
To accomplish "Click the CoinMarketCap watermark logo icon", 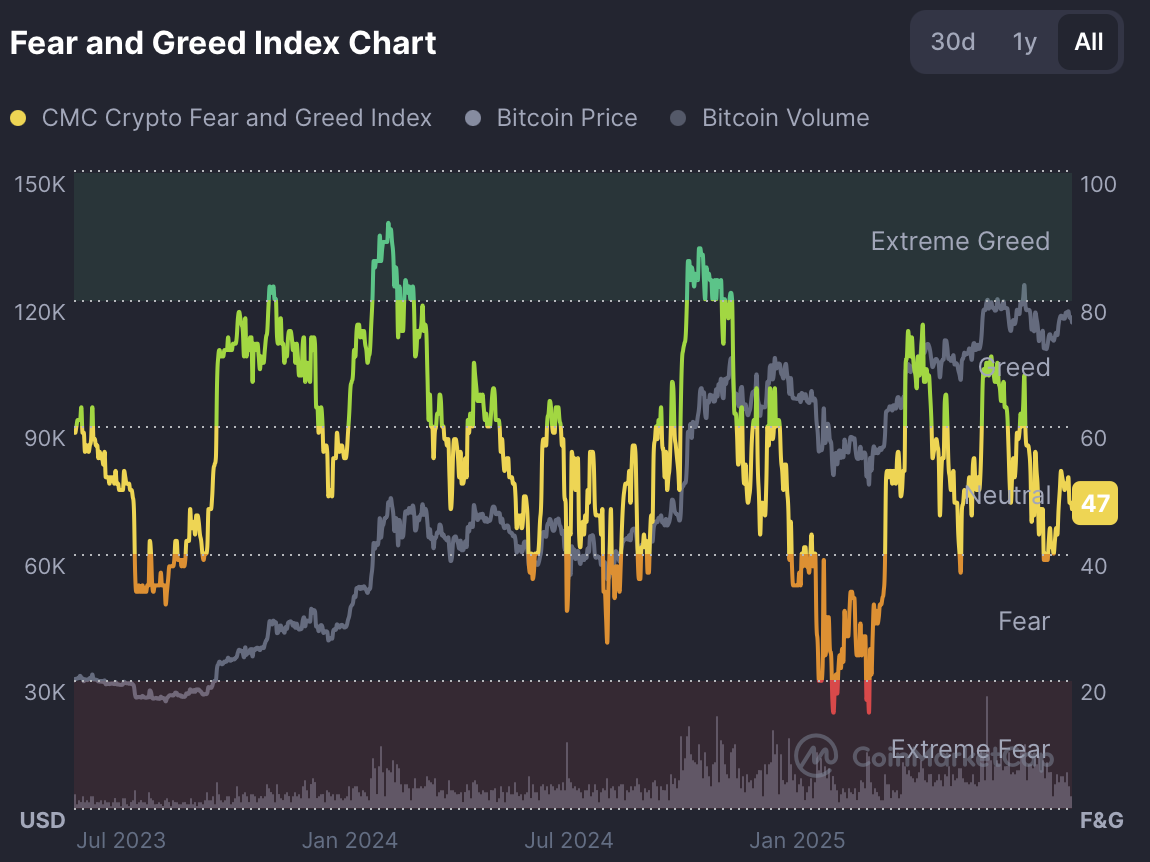I will pos(816,755).
